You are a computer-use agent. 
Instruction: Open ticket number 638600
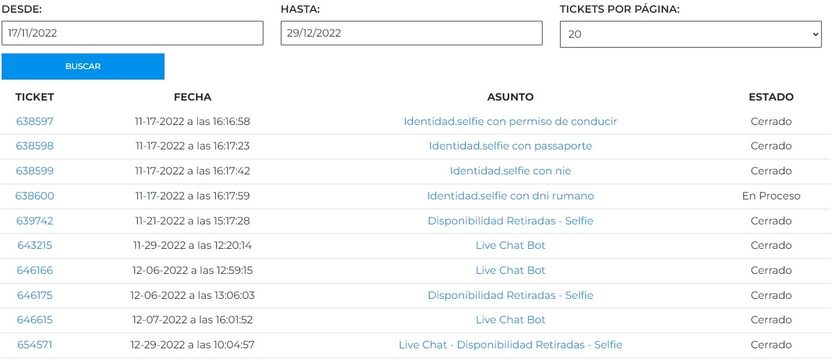tap(35, 196)
